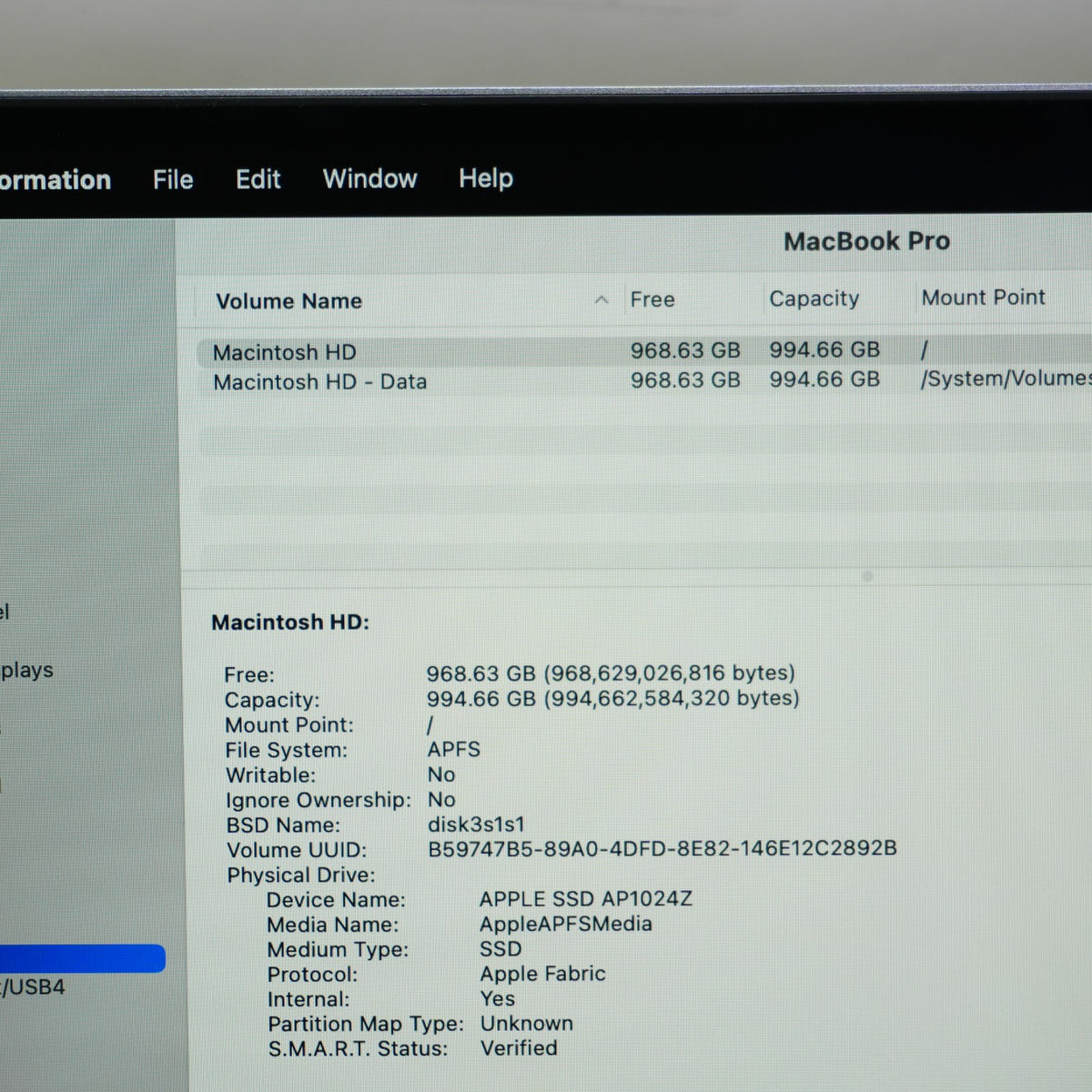
Task: Click the Macintosh HD: details heading
Action: 290,622
